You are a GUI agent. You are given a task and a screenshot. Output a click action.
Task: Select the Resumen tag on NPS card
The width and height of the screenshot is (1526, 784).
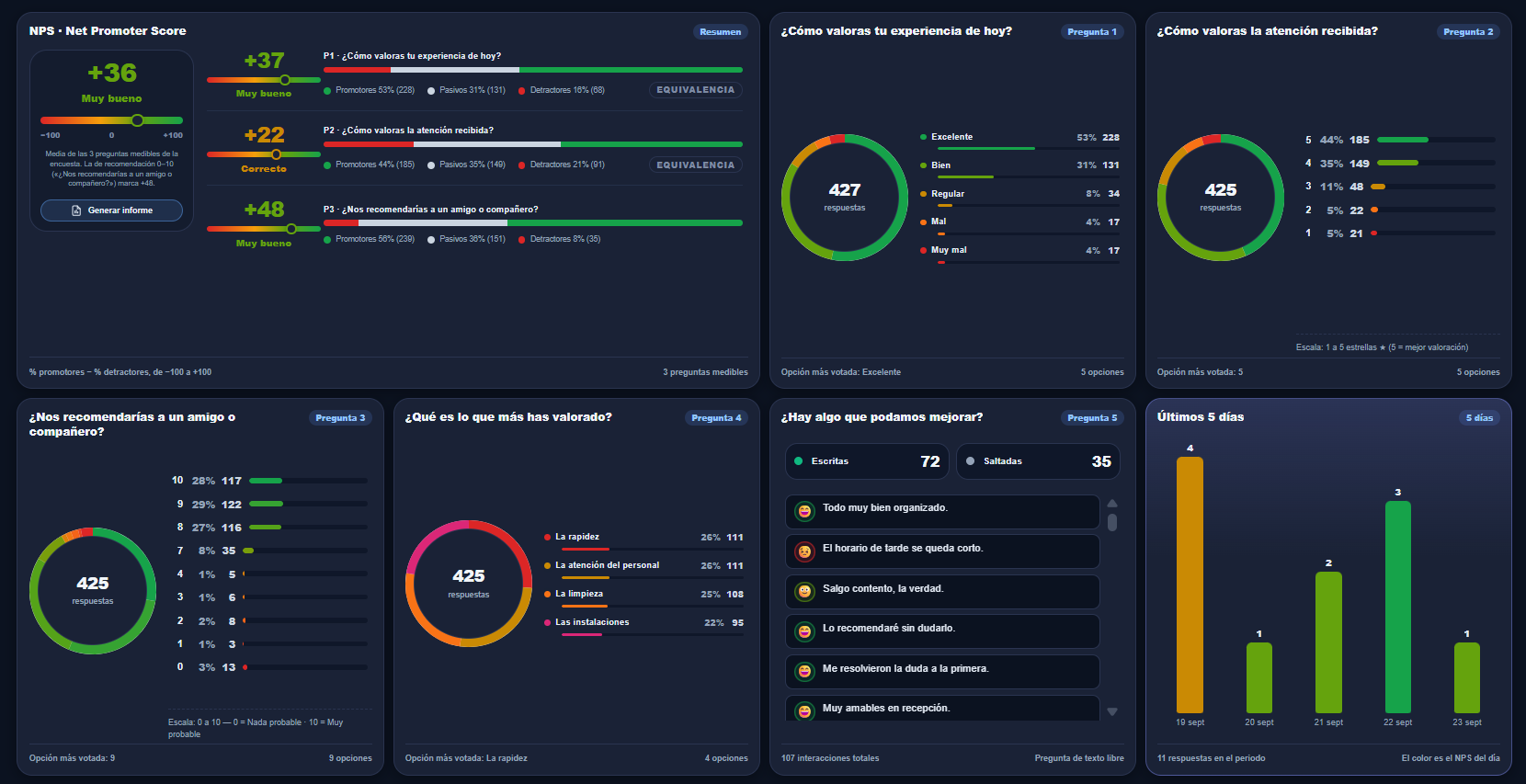pos(720,32)
